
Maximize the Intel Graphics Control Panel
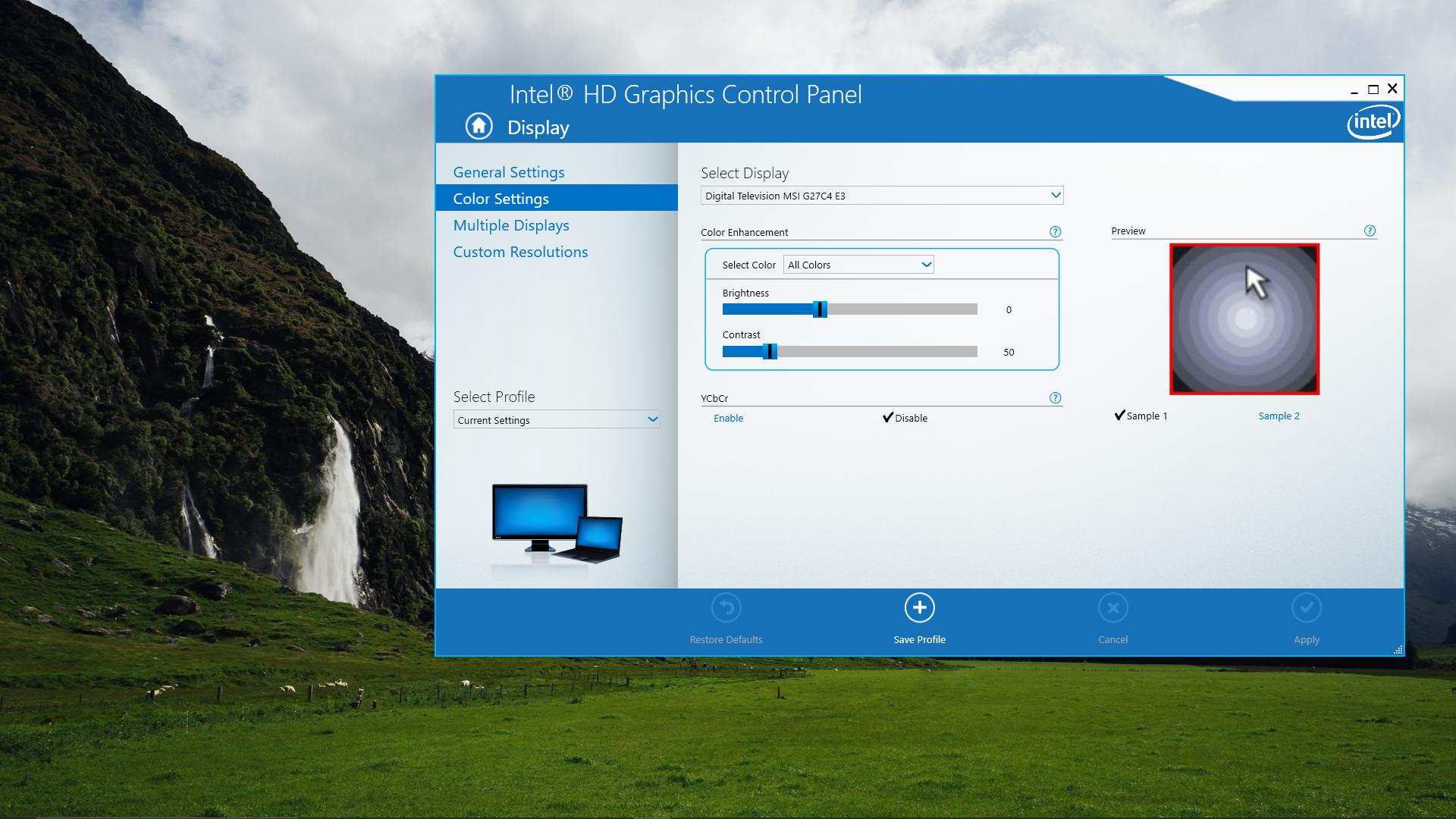point(1373,89)
